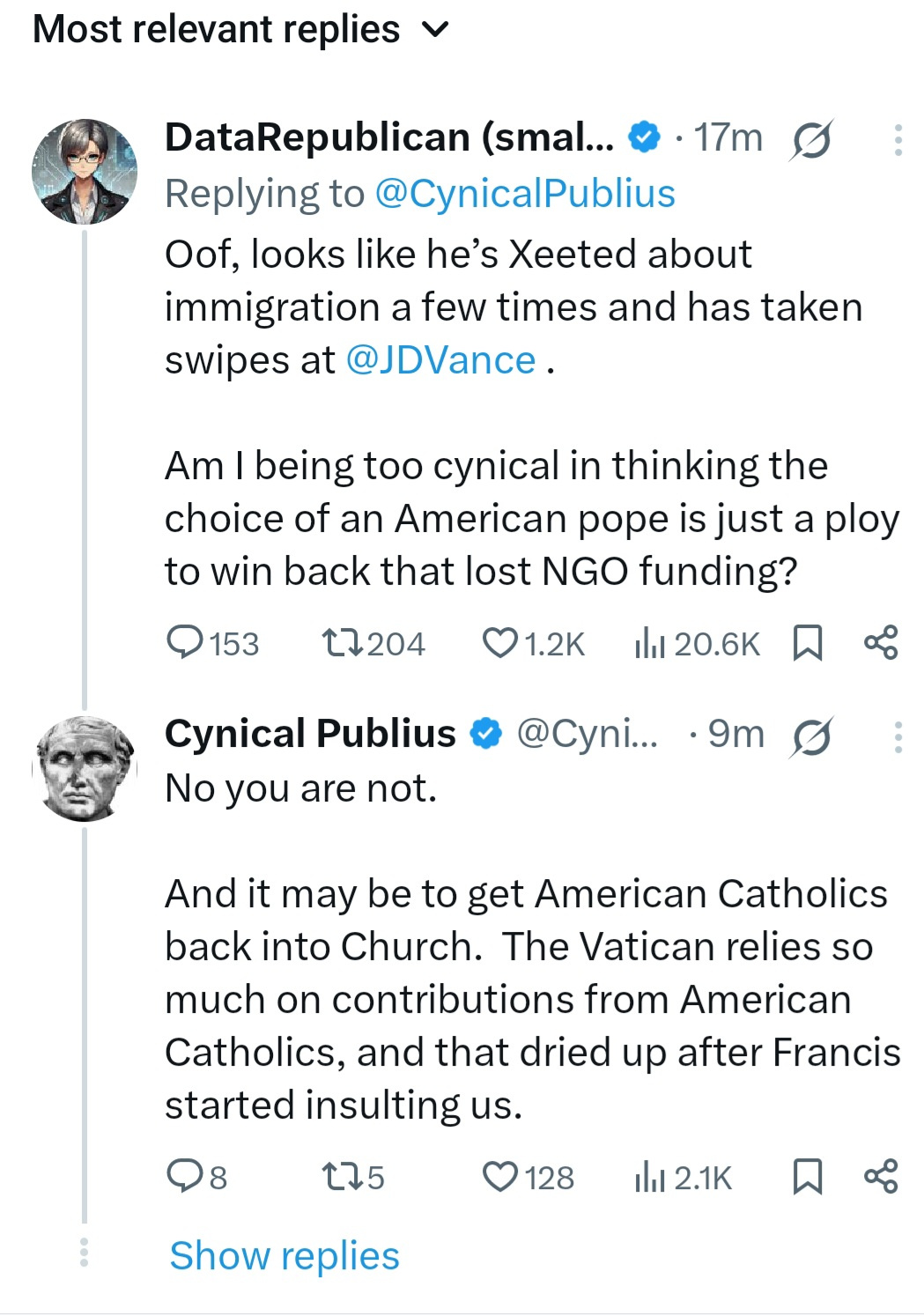Open the @JDVance mention link
This screenshot has height=1316, width=924.
tap(440, 360)
